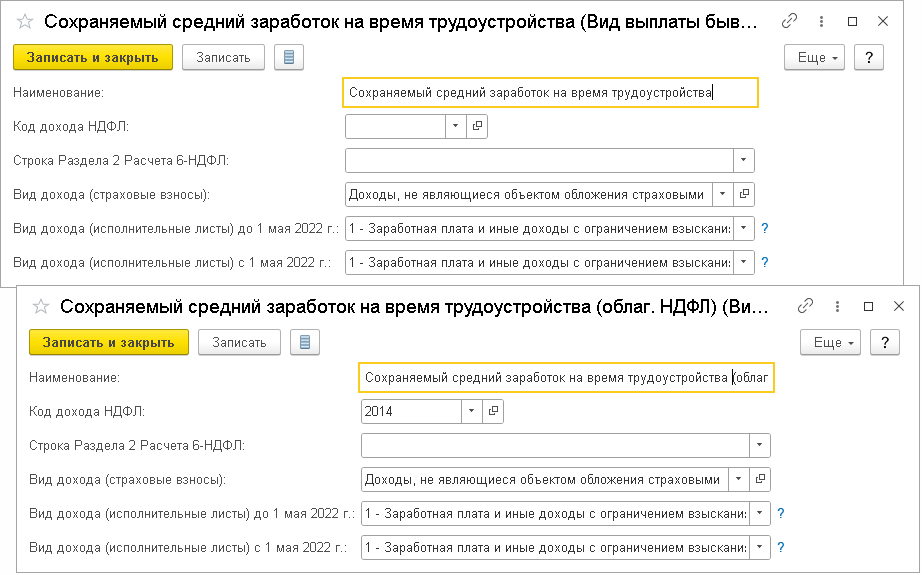Image resolution: width=922 pixels, height=575 pixels.
Task: Open the kebab menu in the top window title bar
Action: tap(823, 21)
